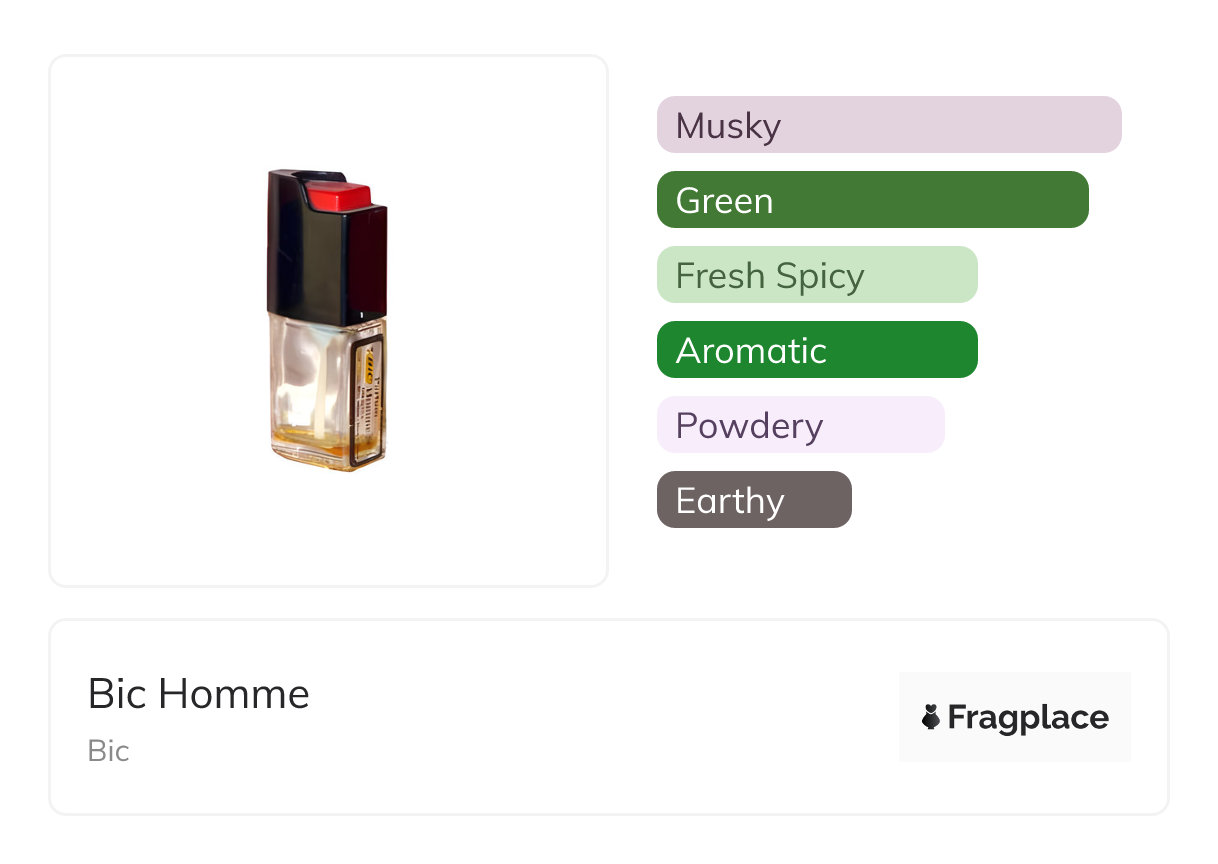Select the Musky accord bar
Viewport: 1218px width, 864px height.
coord(889,125)
